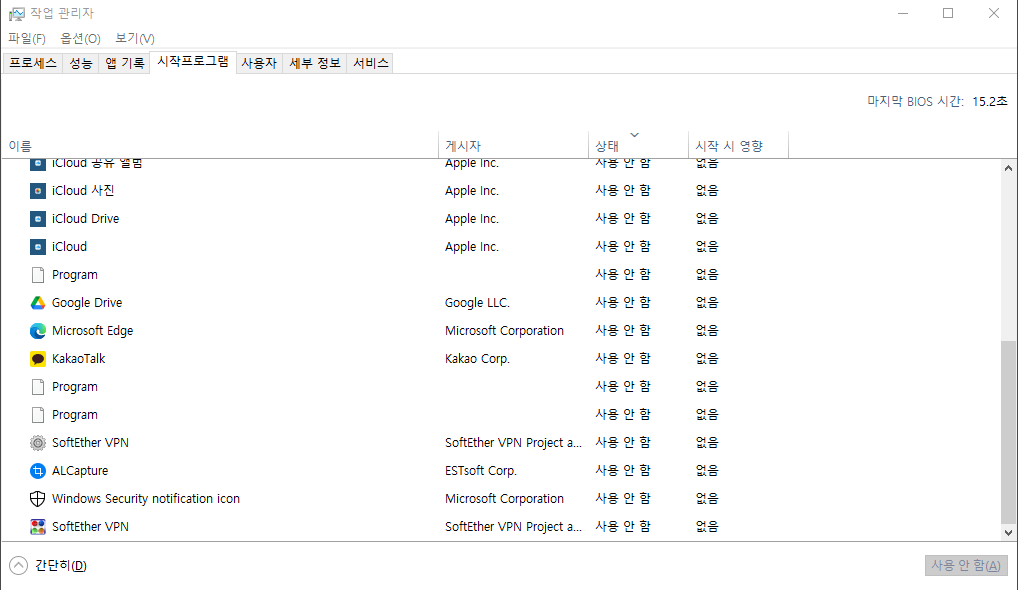Click the scrollbar up arrow
Viewport: 1018px width, 590px height.
point(1008,168)
